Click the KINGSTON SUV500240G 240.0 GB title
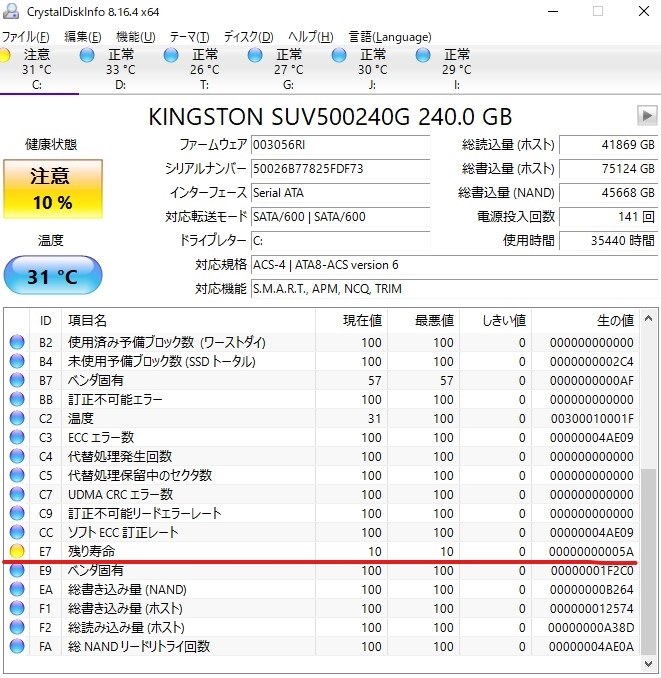The width and height of the screenshot is (661, 678). (330, 117)
